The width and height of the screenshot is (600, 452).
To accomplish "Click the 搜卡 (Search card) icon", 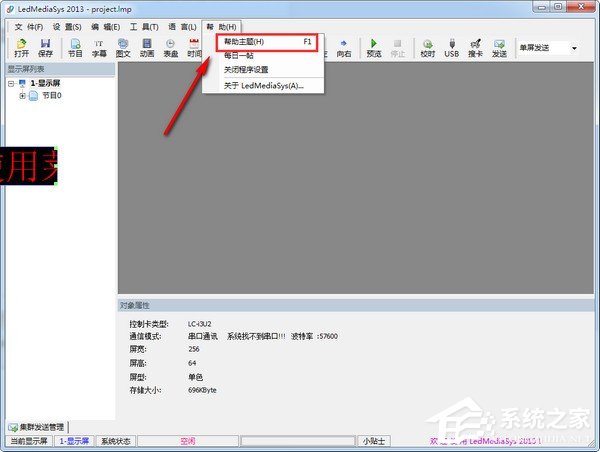I will [x=475, y=48].
